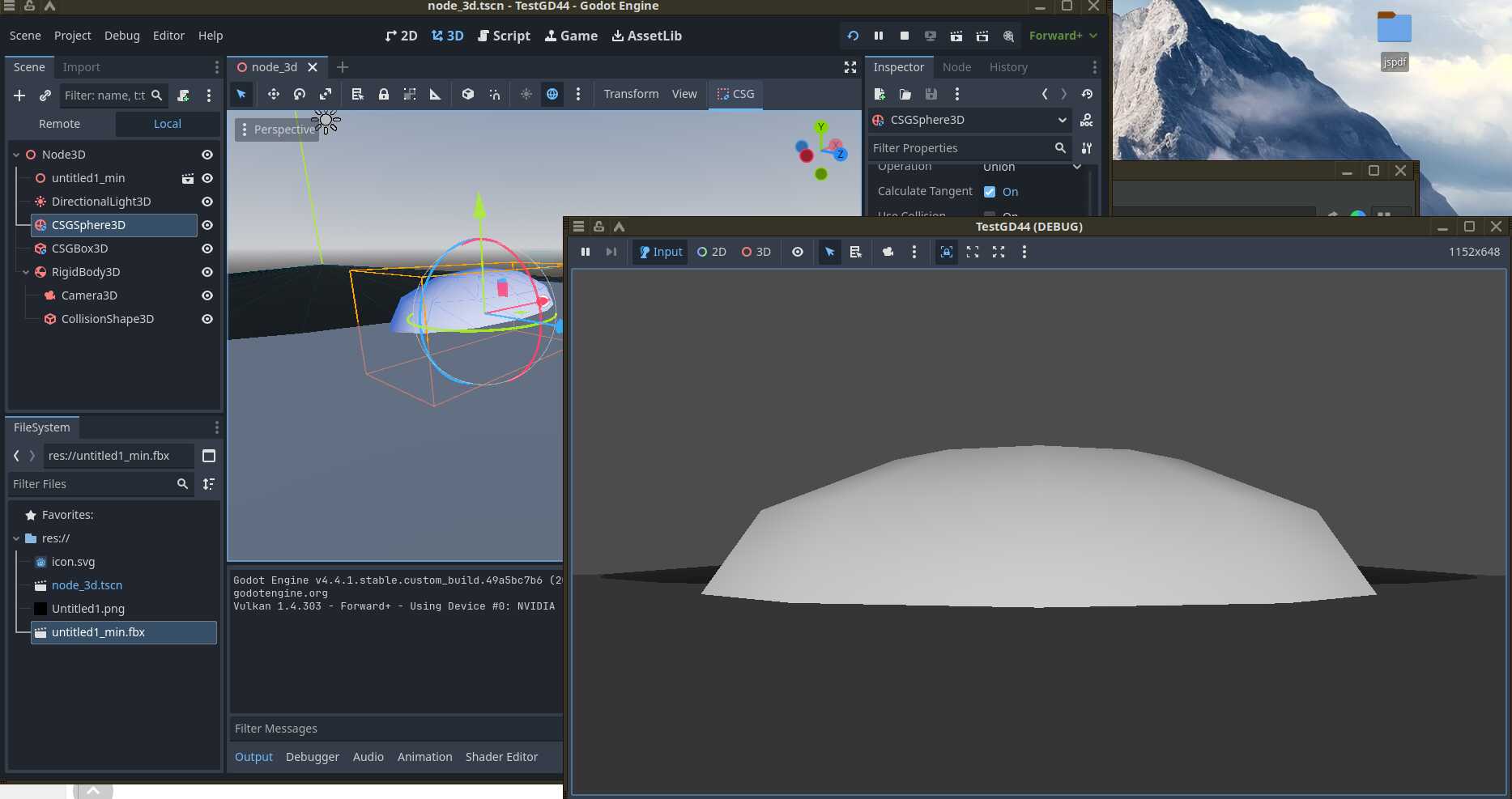The height and width of the screenshot is (799, 1512).
Task: Select the Move mode tool in viewport toolbar
Action: point(274,95)
